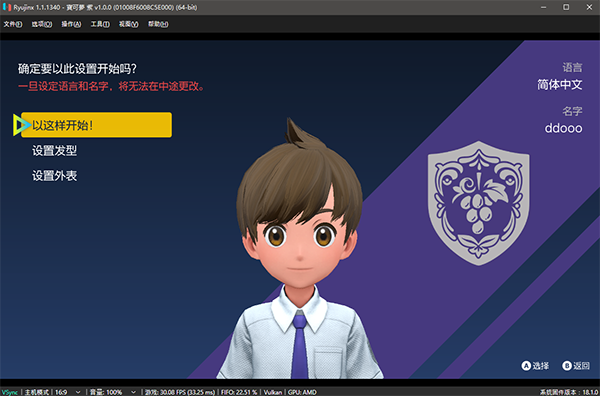Click the name value ddooo
This screenshot has width=600, height=396.
(x=563, y=128)
